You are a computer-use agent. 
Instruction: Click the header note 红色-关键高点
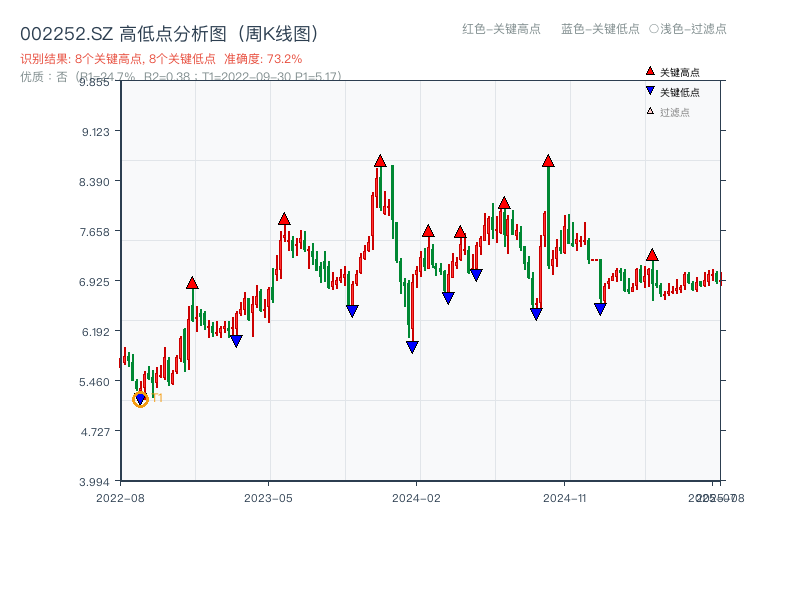[x=501, y=29]
